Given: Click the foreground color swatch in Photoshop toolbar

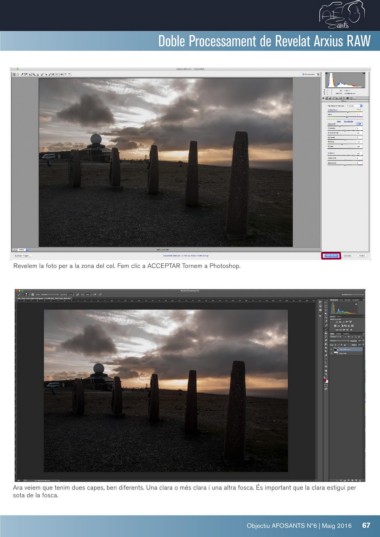Looking at the screenshot, I should click(x=325, y=379).
